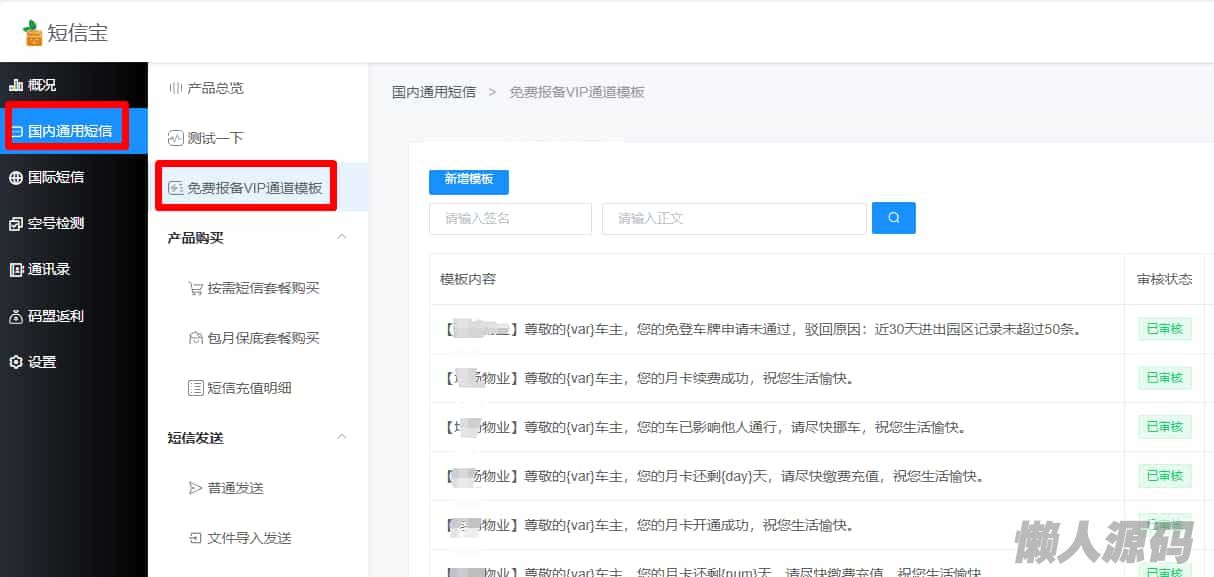Screen dimensions: 1214x577
Task: Open 设置 settings section
Action: coord(42,362)
